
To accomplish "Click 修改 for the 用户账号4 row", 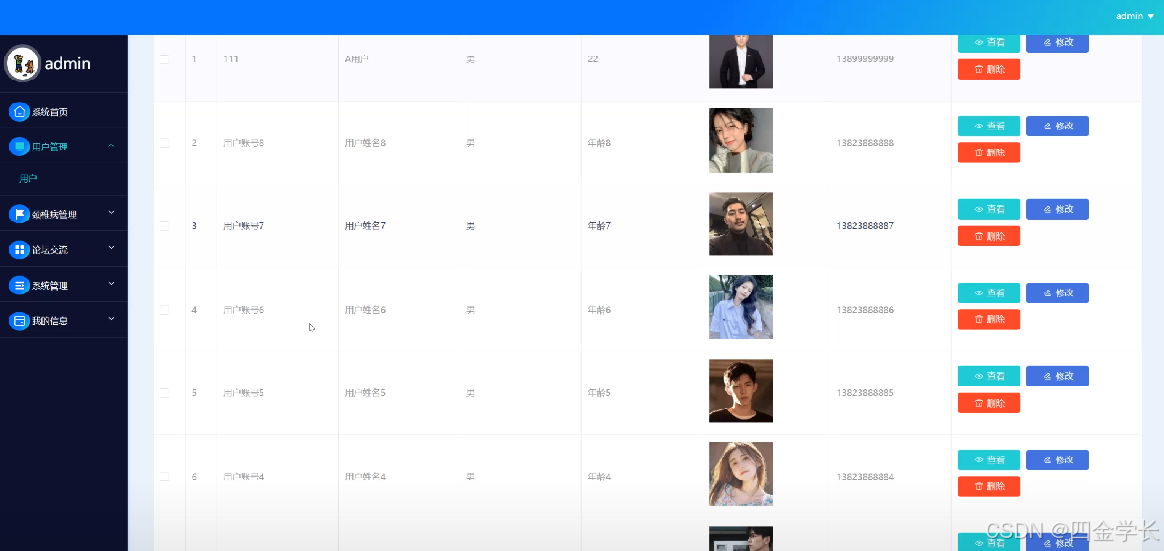I will 1057,460.
